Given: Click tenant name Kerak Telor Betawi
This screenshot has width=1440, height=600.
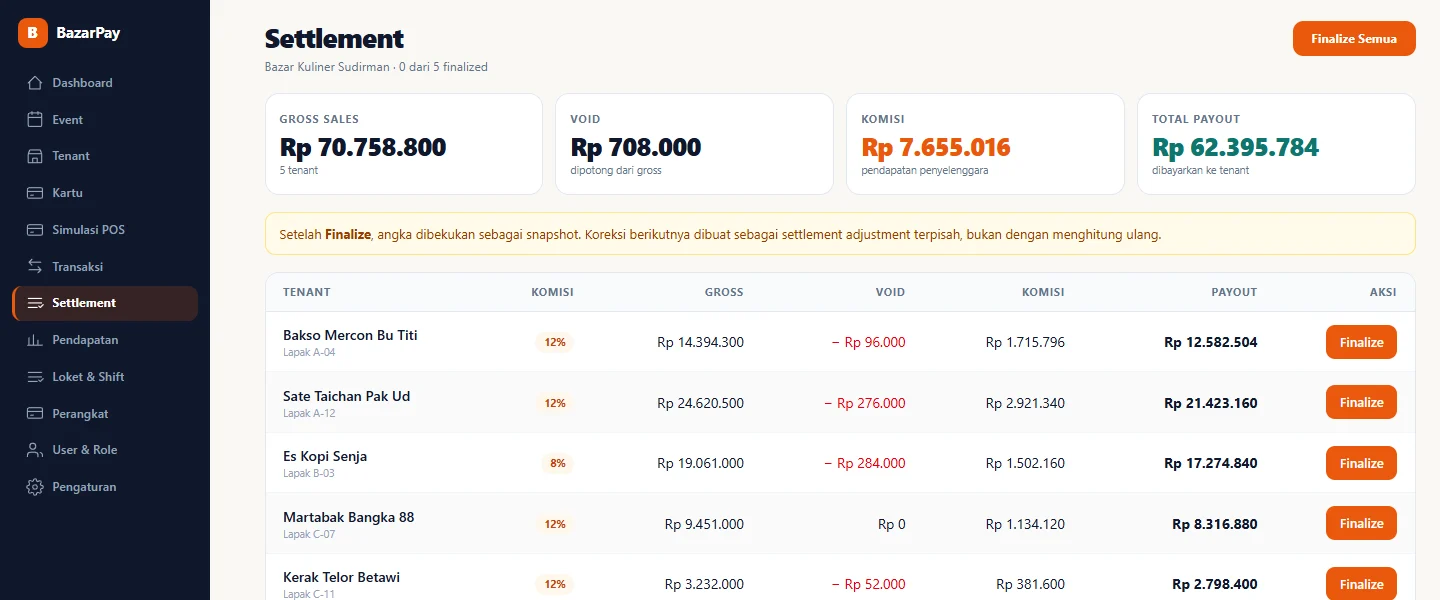Looking at the screenshot, I should [341, 577].
